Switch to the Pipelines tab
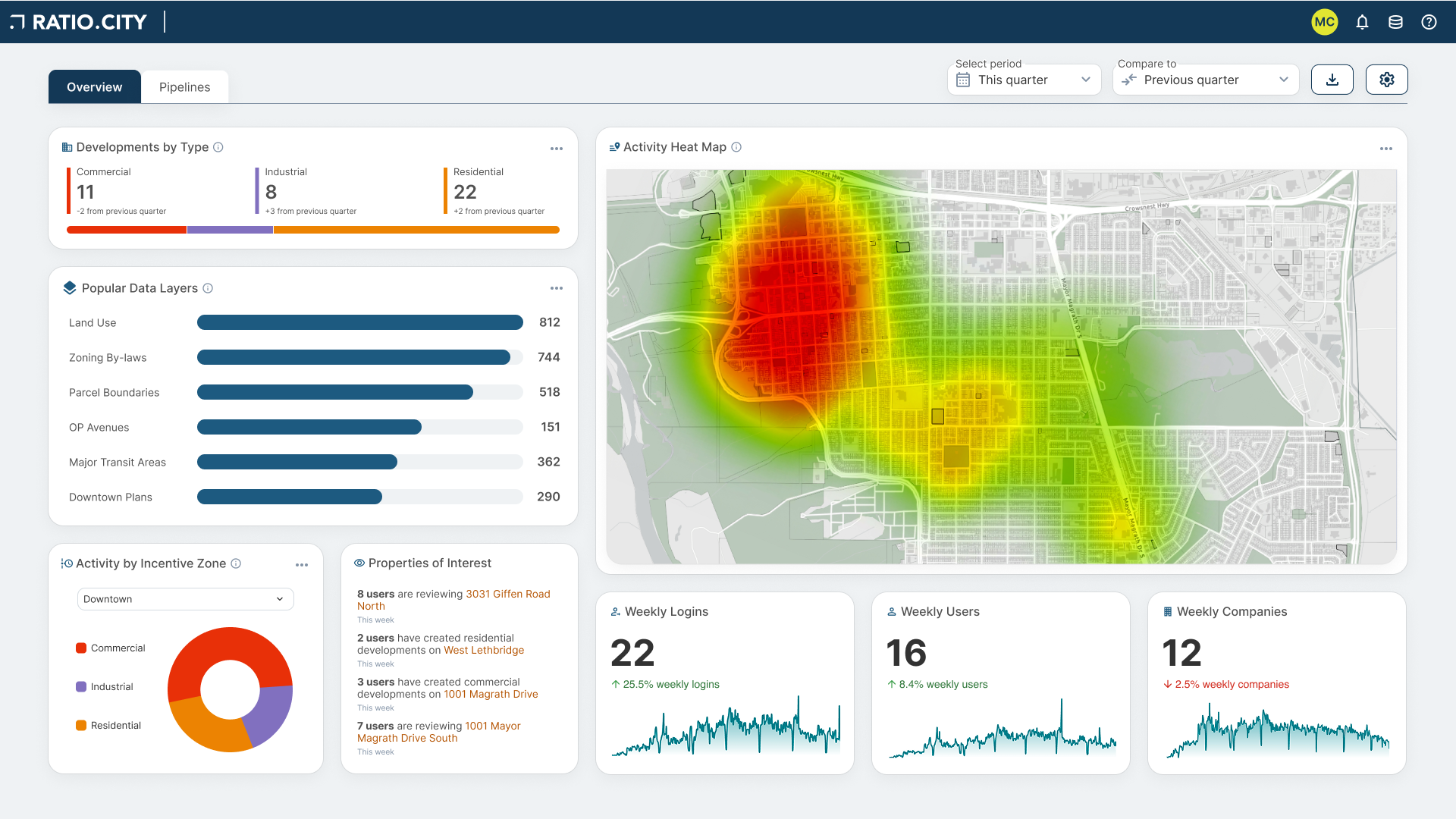Viewport: 1456px width, 819px height. pyautogui.click(x=185, y=87)
